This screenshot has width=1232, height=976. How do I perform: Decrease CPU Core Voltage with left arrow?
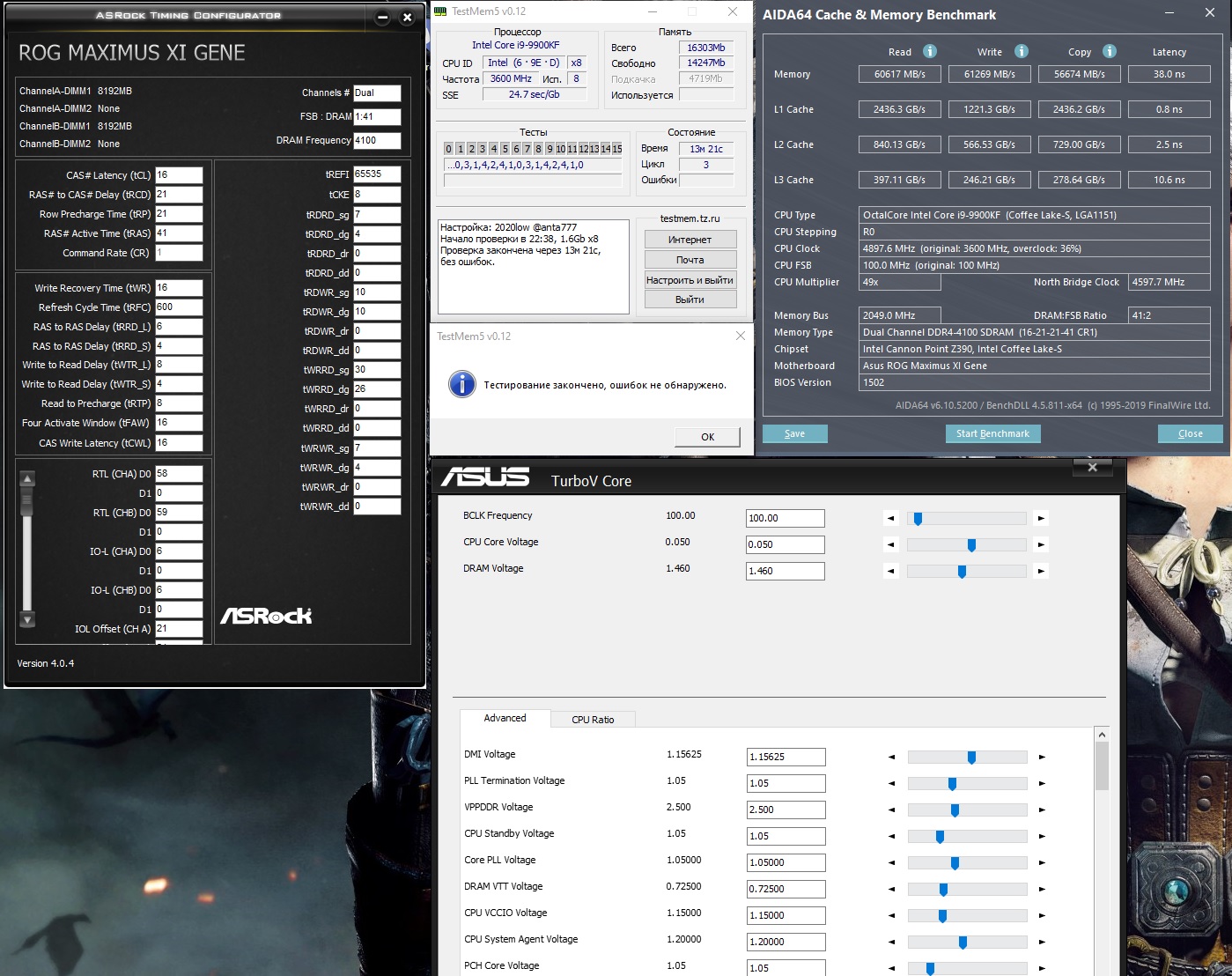(891, 545)
